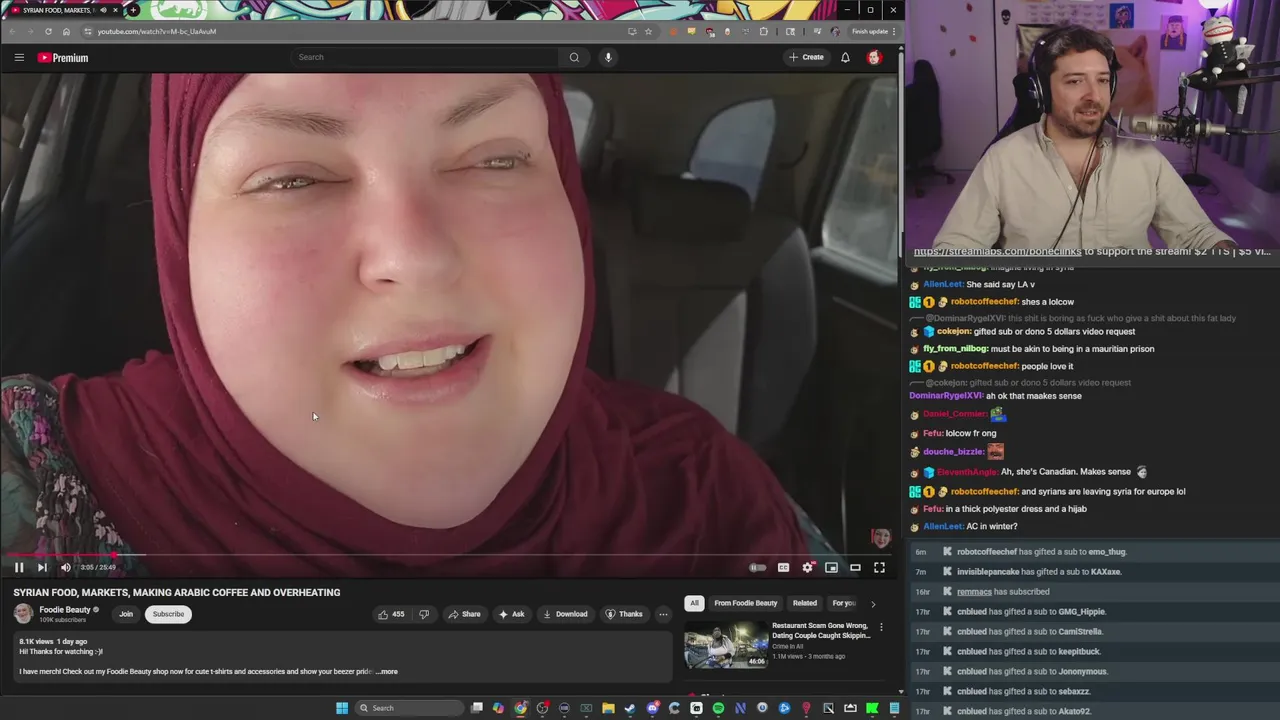Viewport: 1280px width, 720px height.
Task: Switch to miniplayer mode
Action: (x=831, y=567)
